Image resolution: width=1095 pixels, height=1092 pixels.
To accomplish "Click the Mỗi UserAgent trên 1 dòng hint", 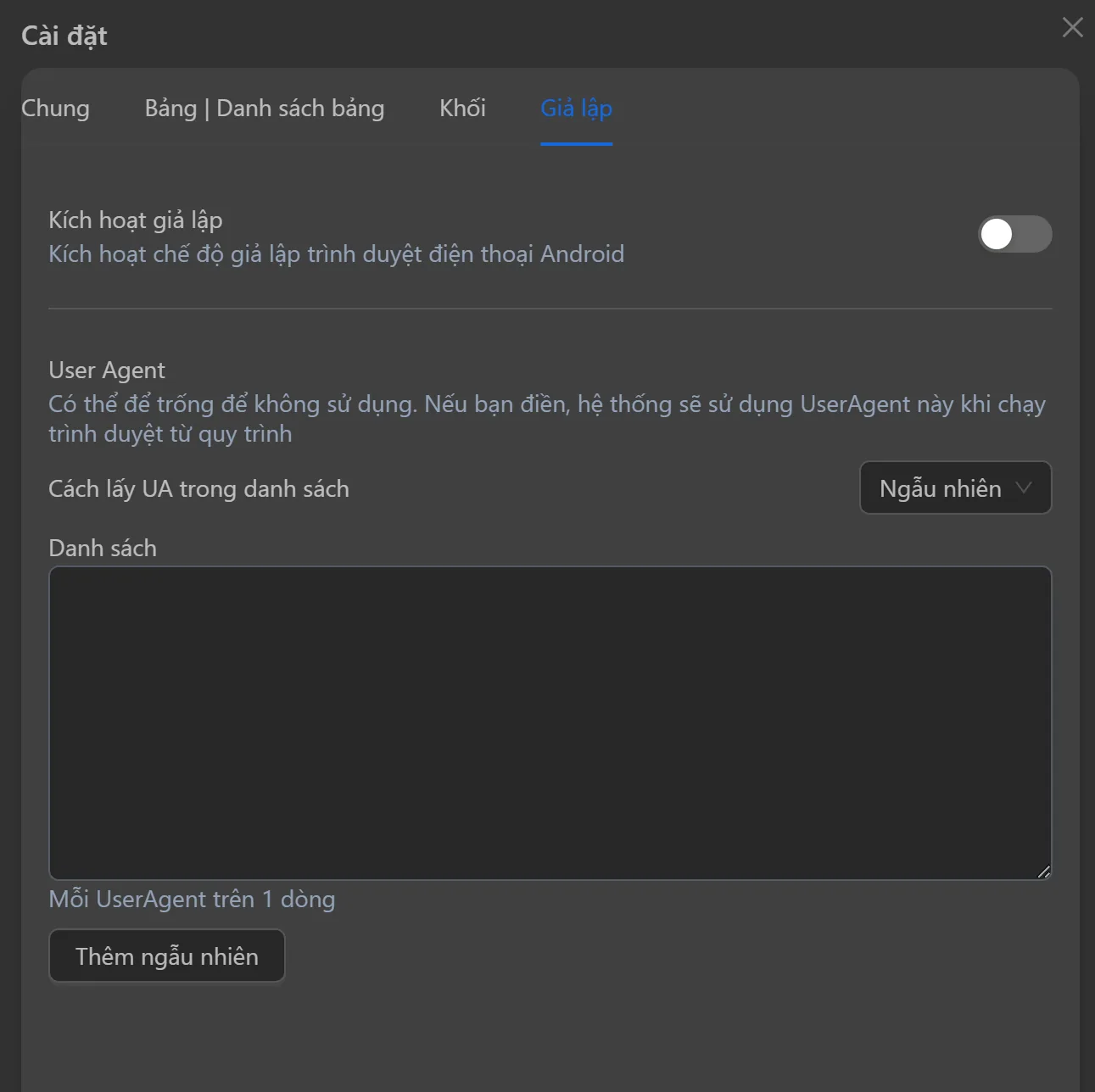I will [191, 899].
